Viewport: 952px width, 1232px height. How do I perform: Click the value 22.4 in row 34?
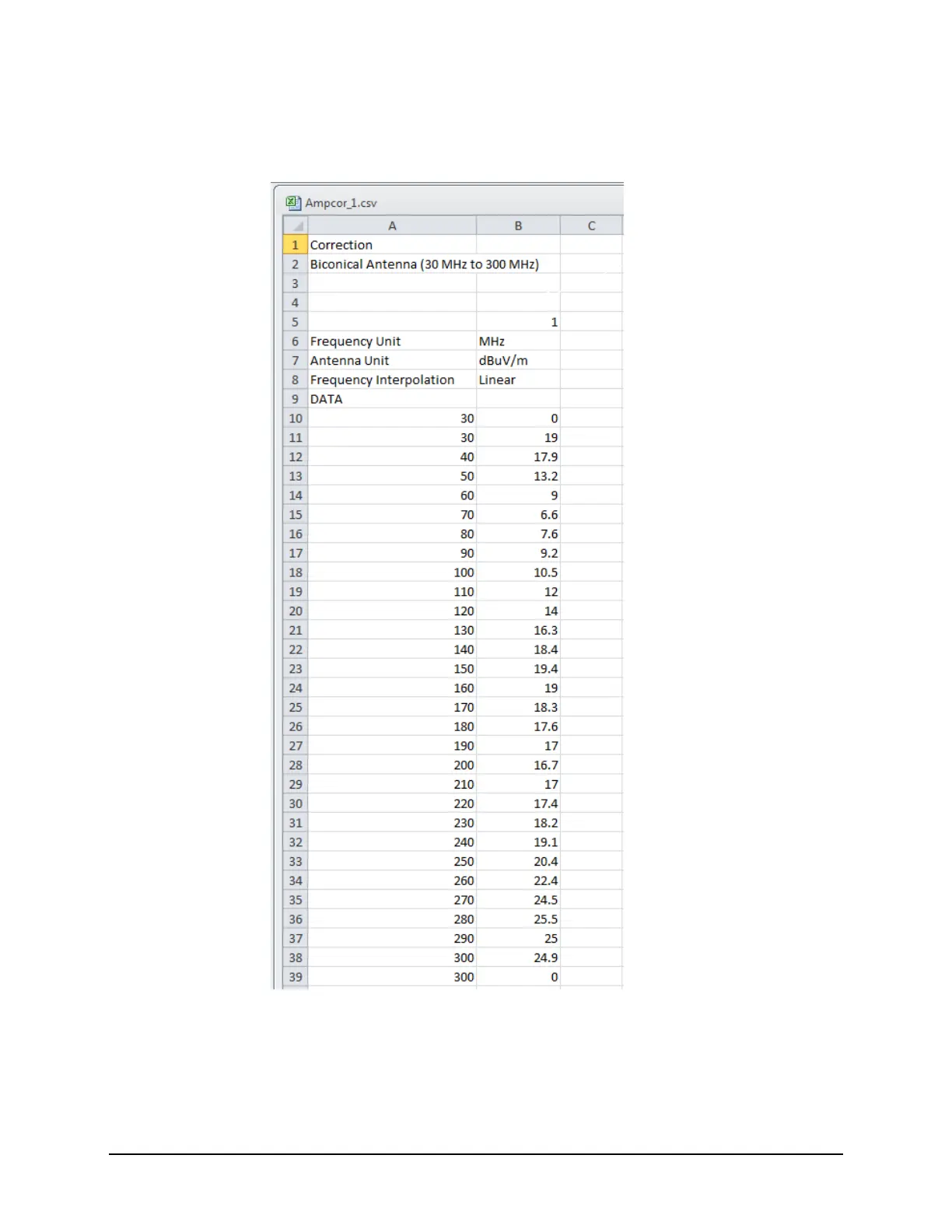pos(518,880)
